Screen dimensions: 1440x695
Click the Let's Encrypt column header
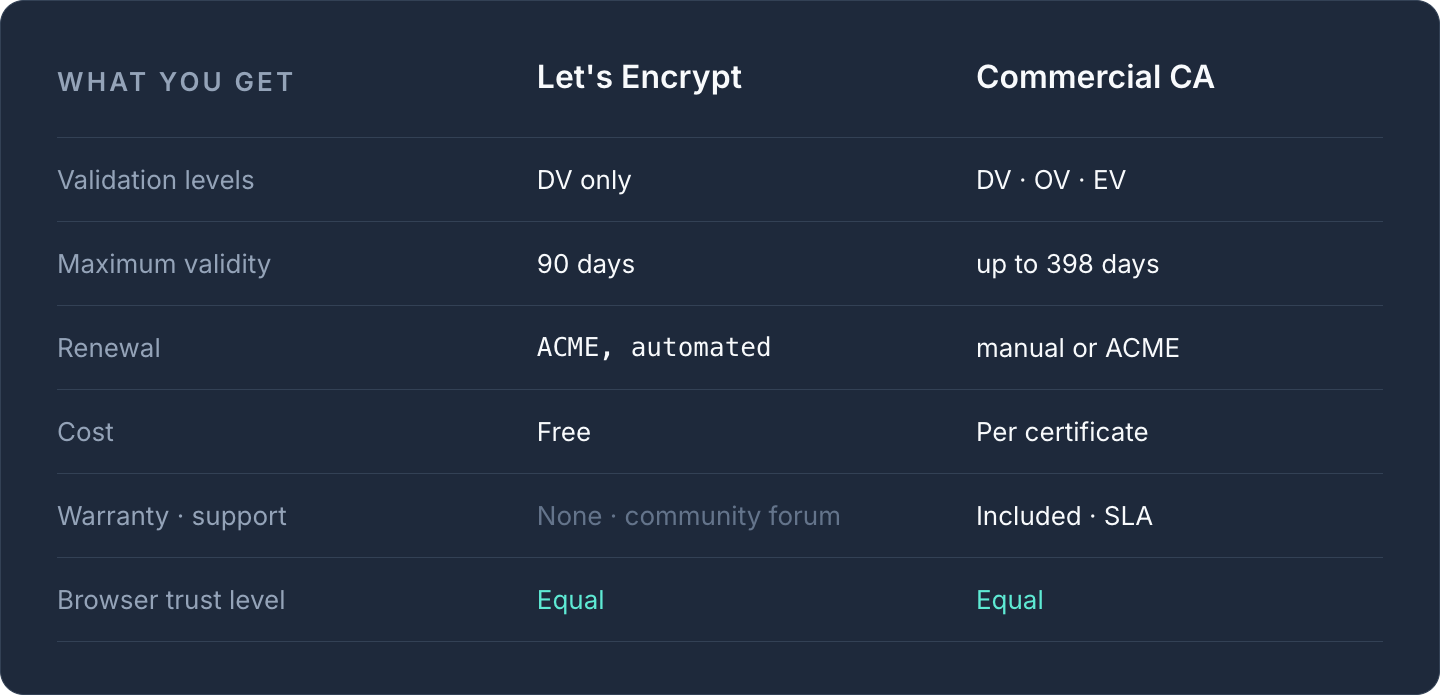click(639, 78)
